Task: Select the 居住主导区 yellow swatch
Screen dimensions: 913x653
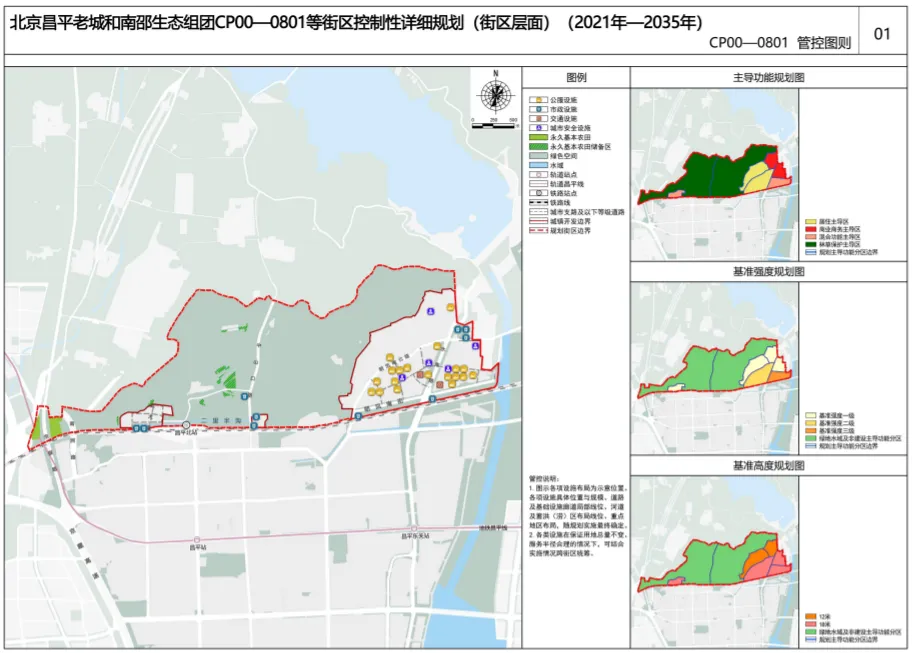Action: pyautogui.click(x=811, y=222)
